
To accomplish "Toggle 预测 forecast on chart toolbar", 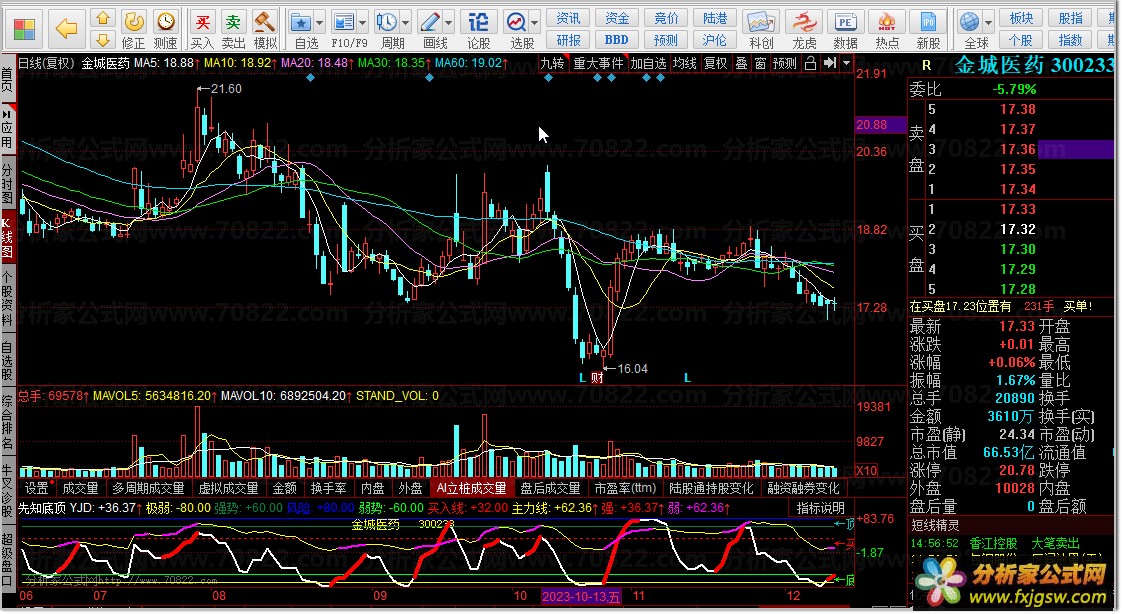I will coord(785,64).
